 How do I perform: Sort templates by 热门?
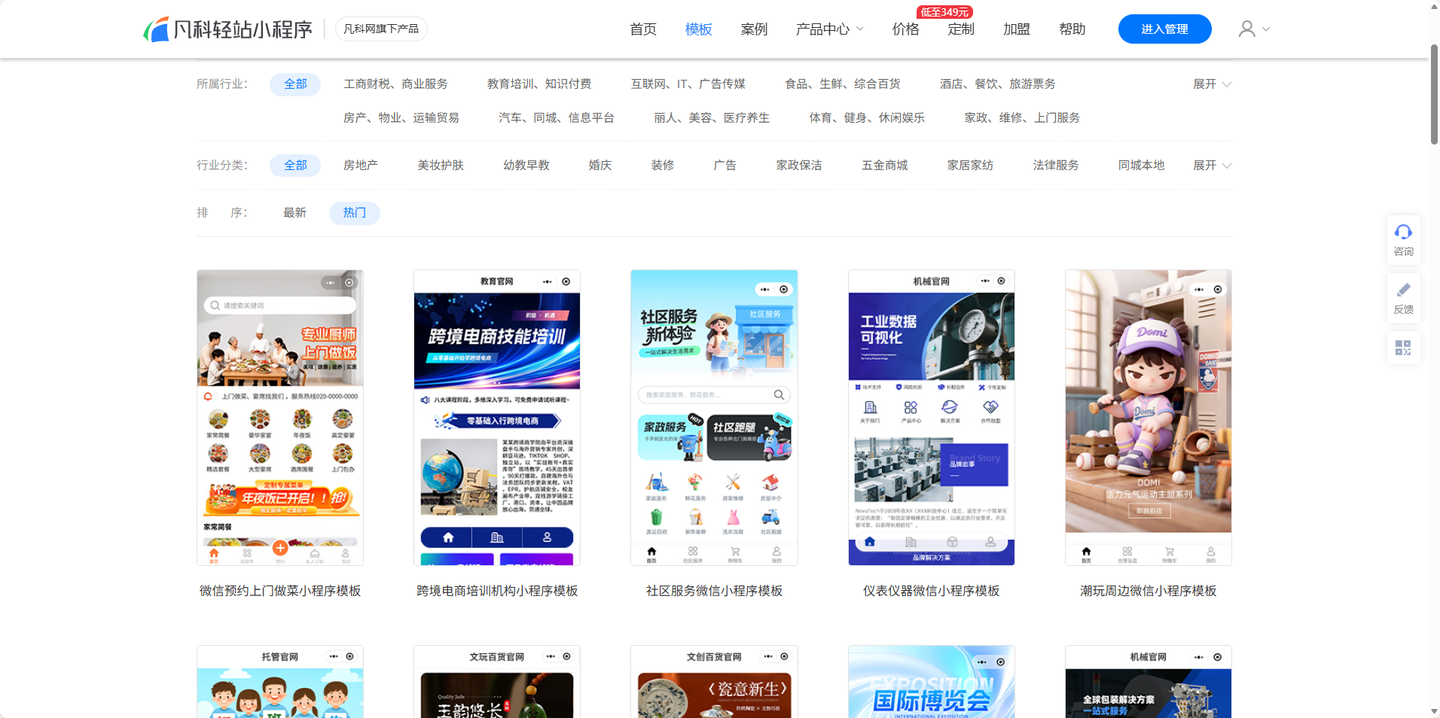354,213
